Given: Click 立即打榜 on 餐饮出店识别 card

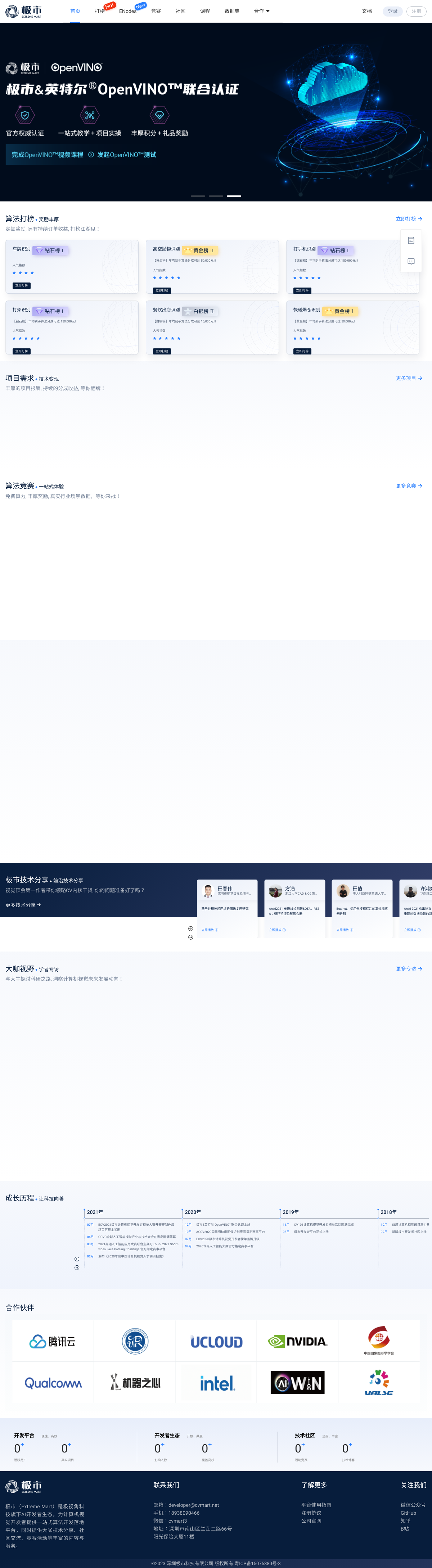Looking at the screenshot, I should [x=162, y=351].
